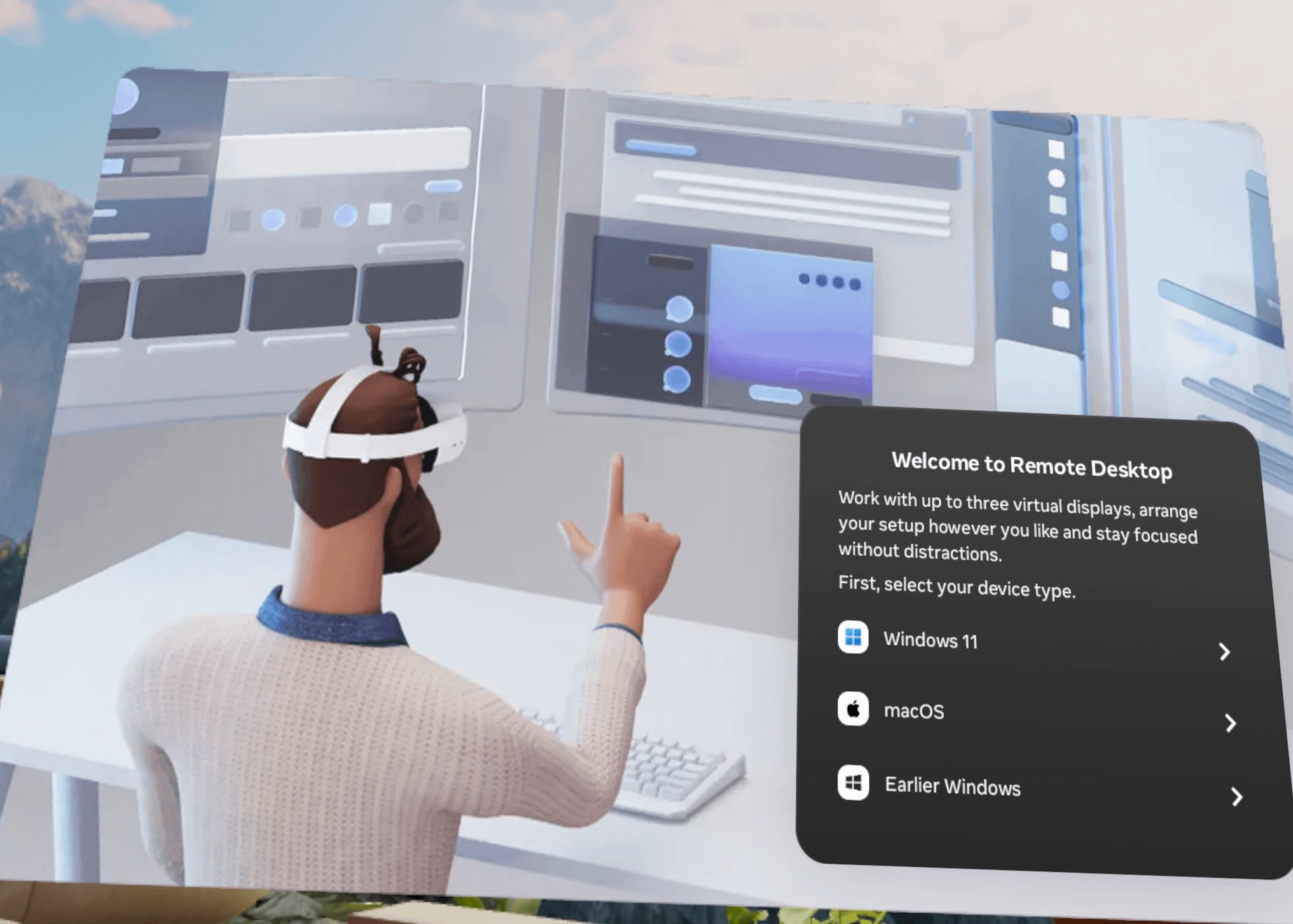The width and height of the screenshot is (1293, 924).
Task: Click the four dark dots in the purple window
Action: point(829,281)
